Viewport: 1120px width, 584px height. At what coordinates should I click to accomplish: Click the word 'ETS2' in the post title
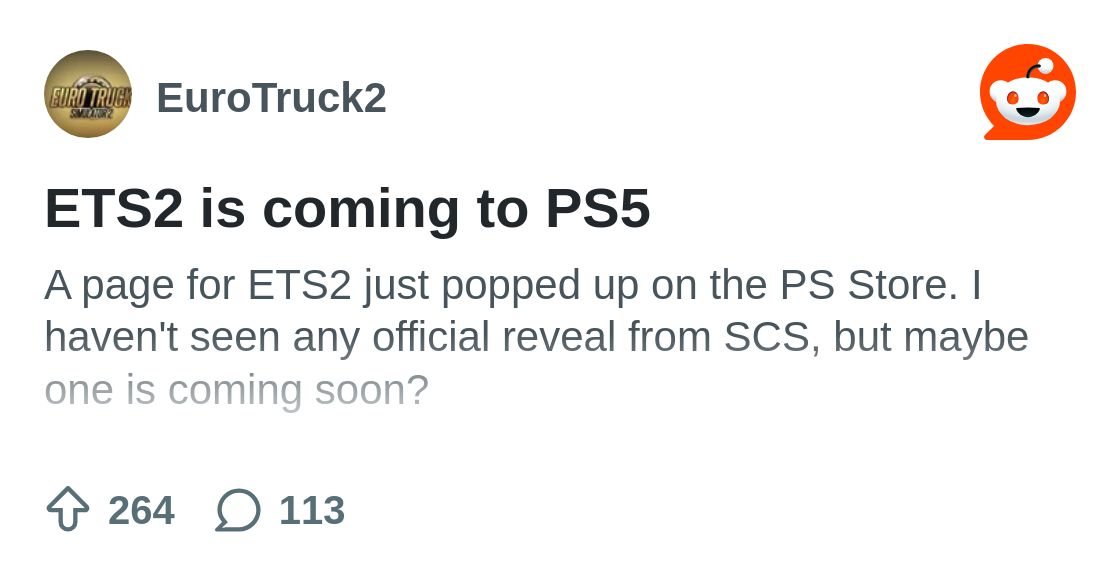(x=114, y=209)
